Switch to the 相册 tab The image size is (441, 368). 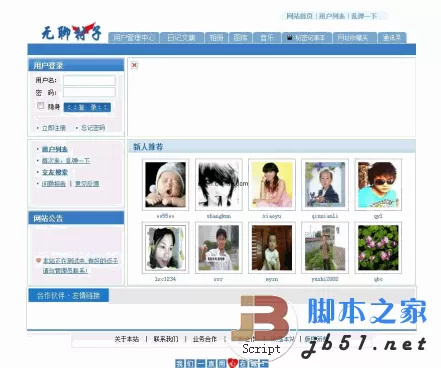(x=216, y=38)
